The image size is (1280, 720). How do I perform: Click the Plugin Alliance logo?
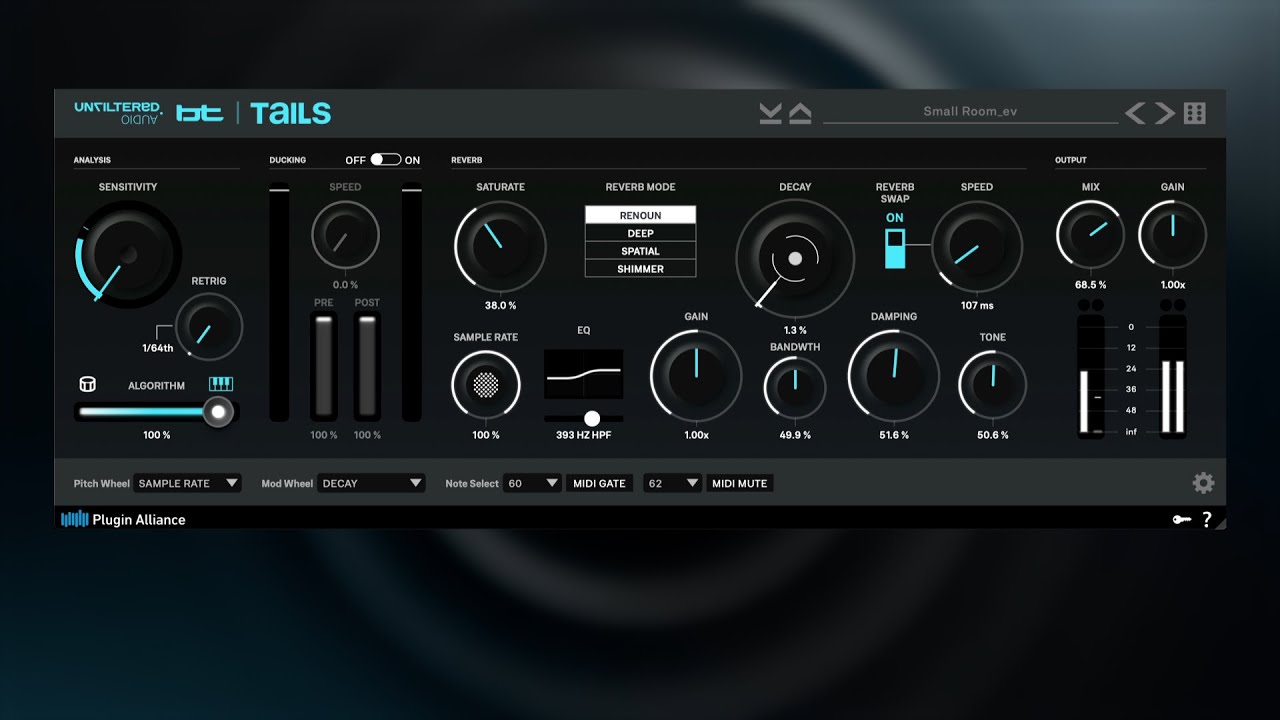[123, 519]
